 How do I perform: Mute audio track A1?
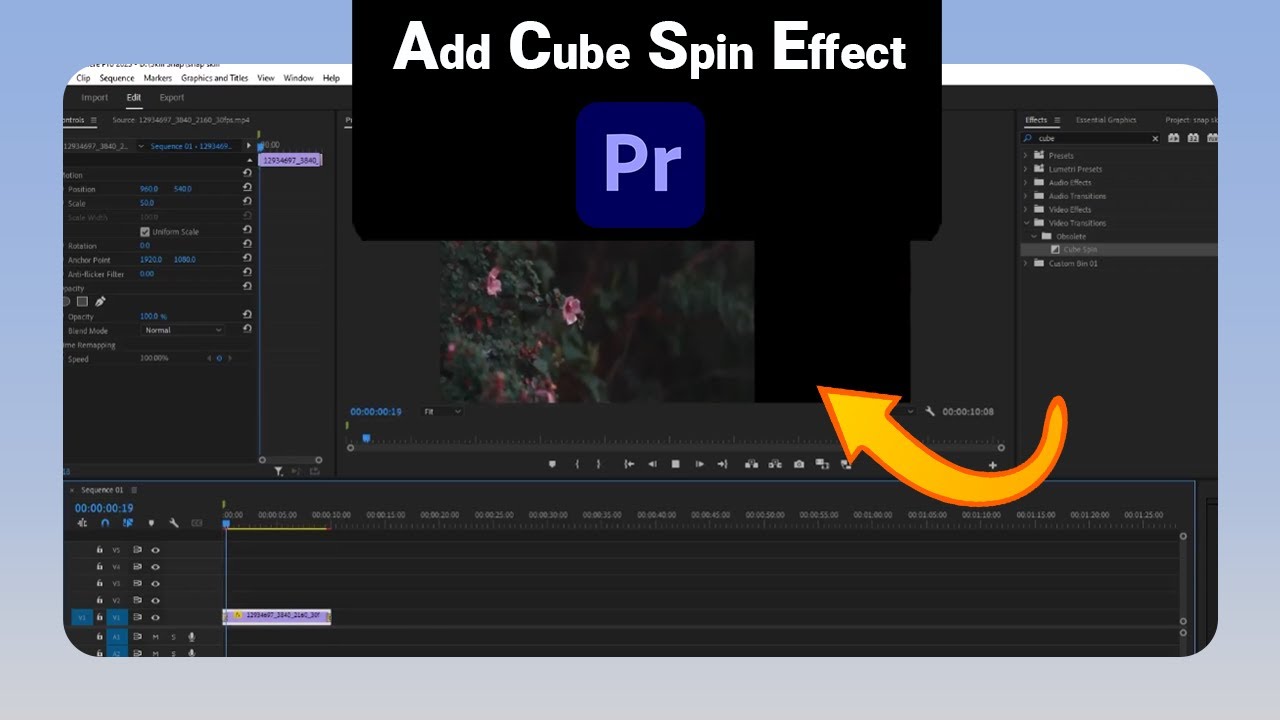(155, 637)
